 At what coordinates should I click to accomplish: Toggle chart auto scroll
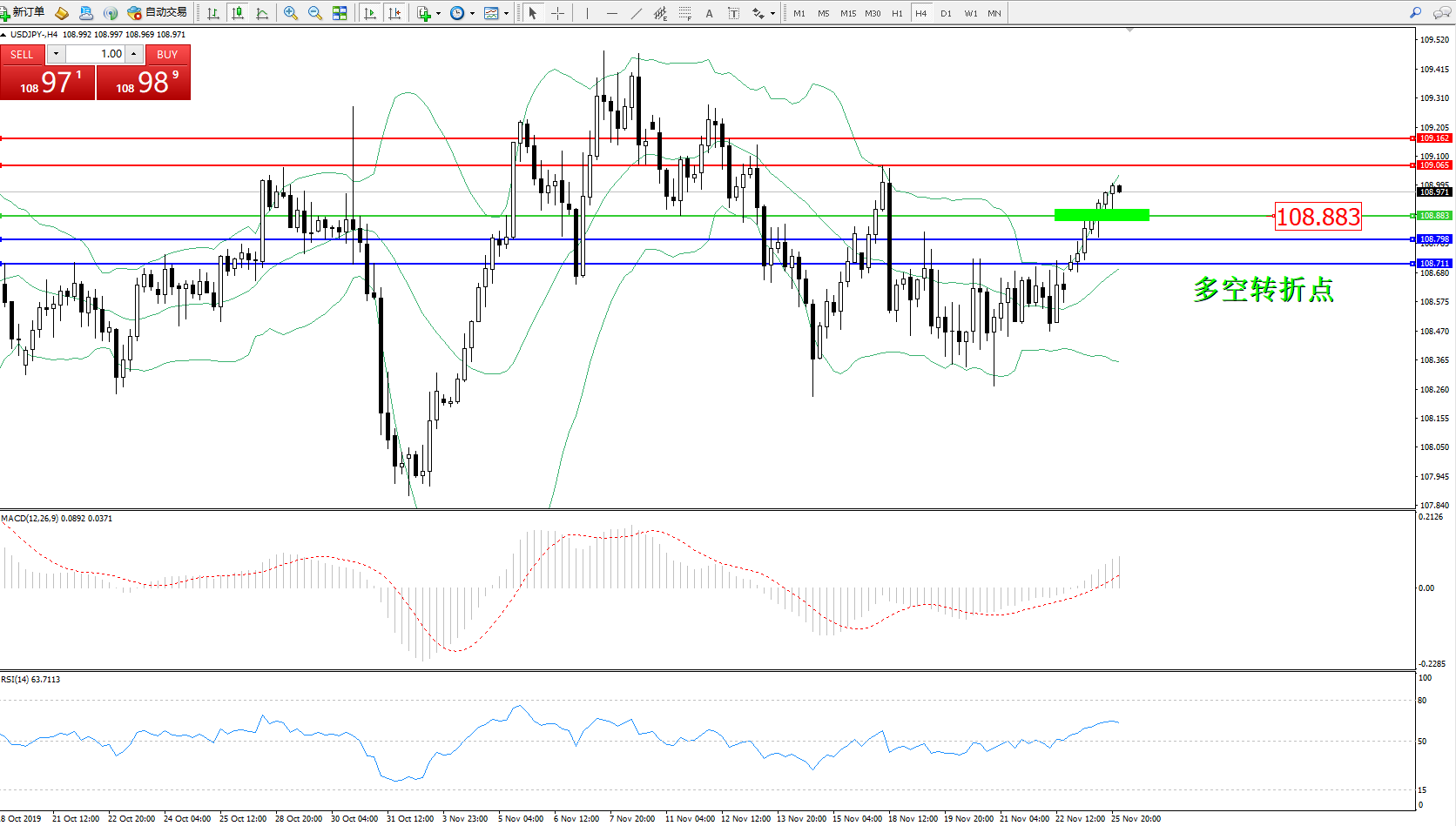(x=370, y=13)
